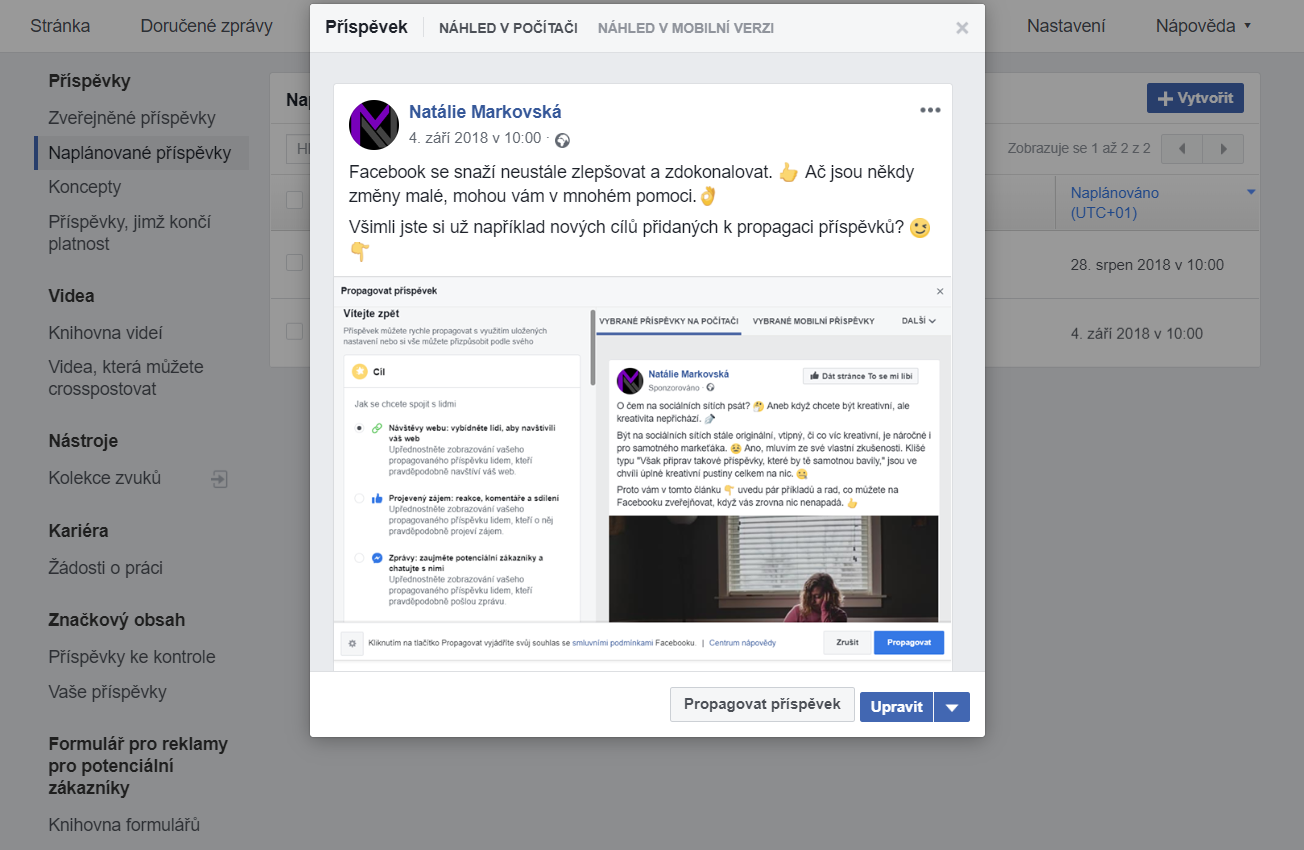This screenshot has height=850, width=1304.
Task: Click the Vytvořit button
Action: click(x=1195, y=98)
